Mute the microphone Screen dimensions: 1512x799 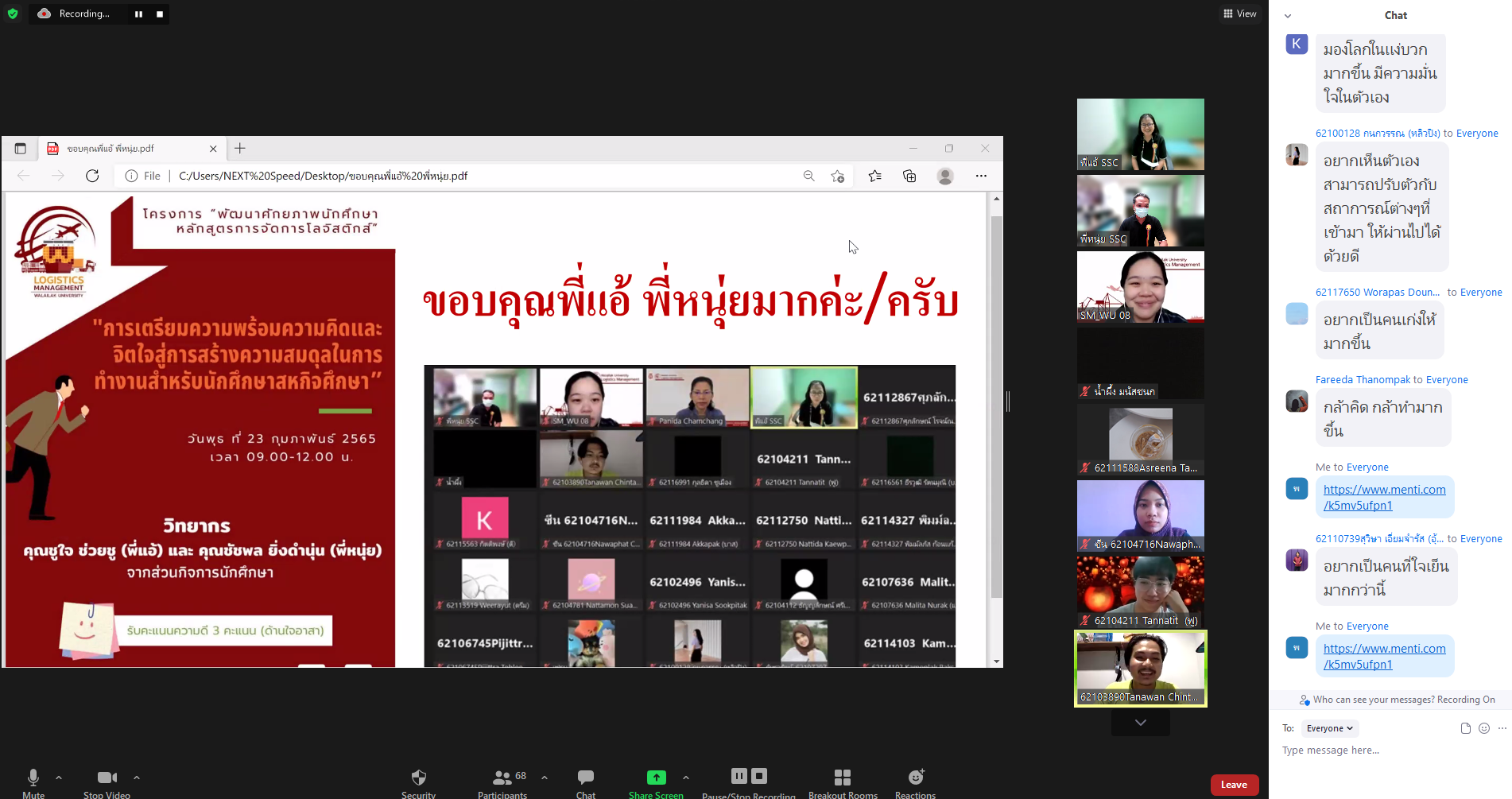pos(33,778)
